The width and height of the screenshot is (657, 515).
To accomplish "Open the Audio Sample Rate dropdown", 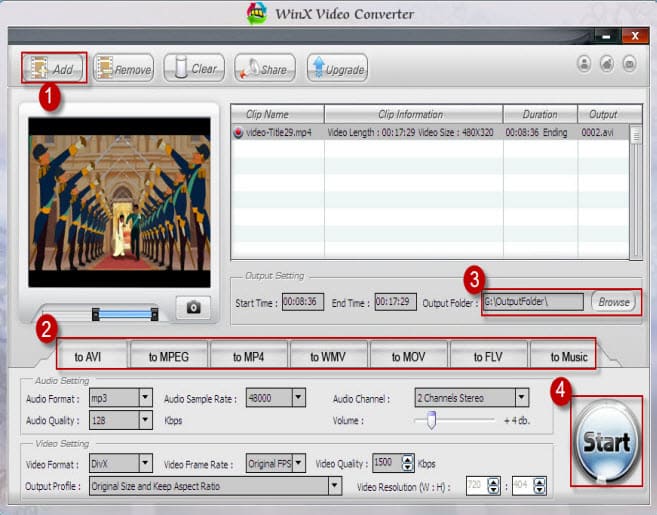I will [x=298, y=397].
